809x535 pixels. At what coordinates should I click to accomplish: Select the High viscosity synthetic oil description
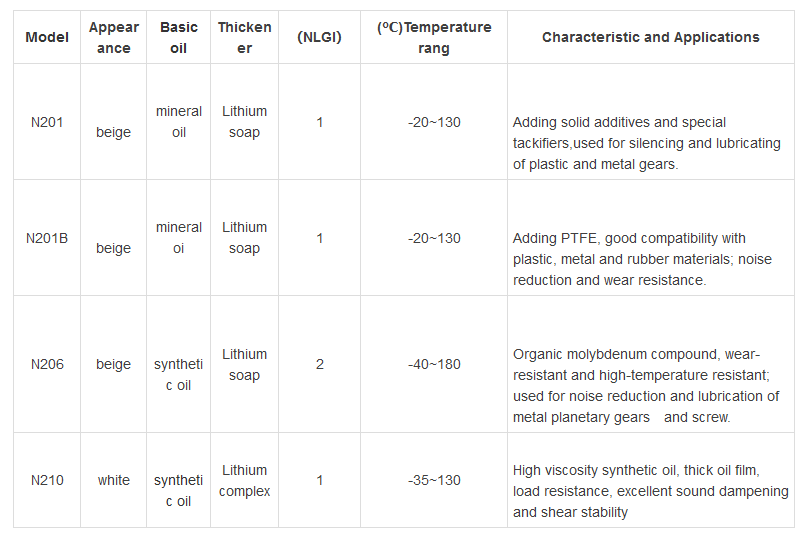(x=650, y=491)
